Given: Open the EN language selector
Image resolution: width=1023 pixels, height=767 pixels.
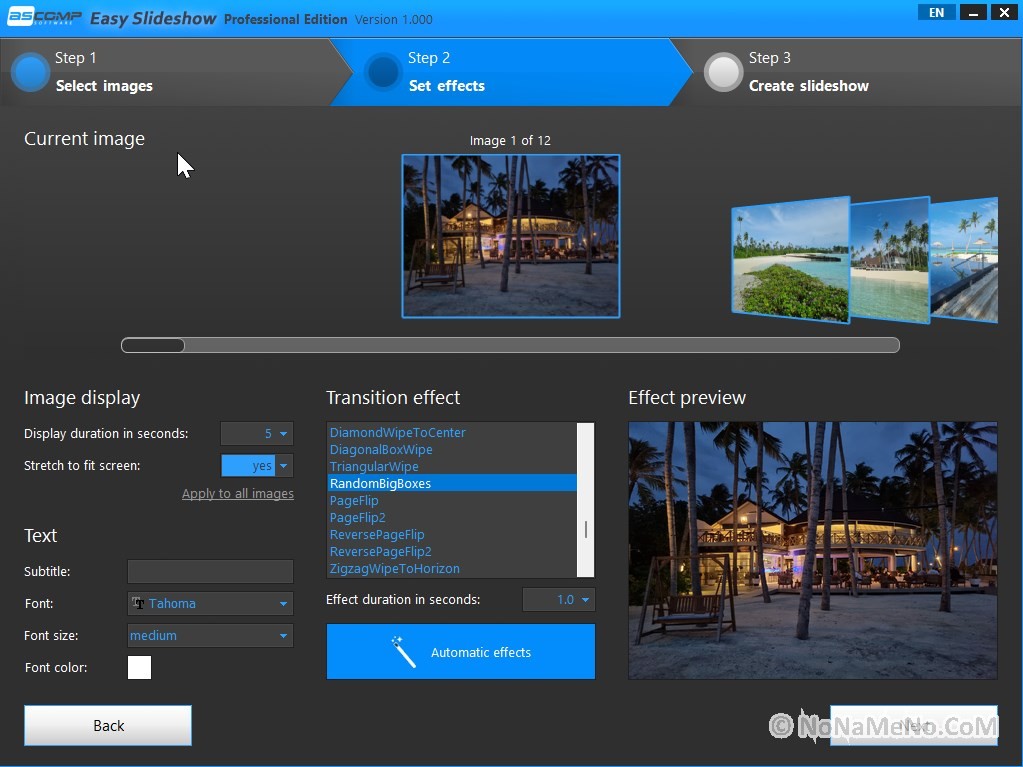Looking at the screenshot, I should [936, 13].
